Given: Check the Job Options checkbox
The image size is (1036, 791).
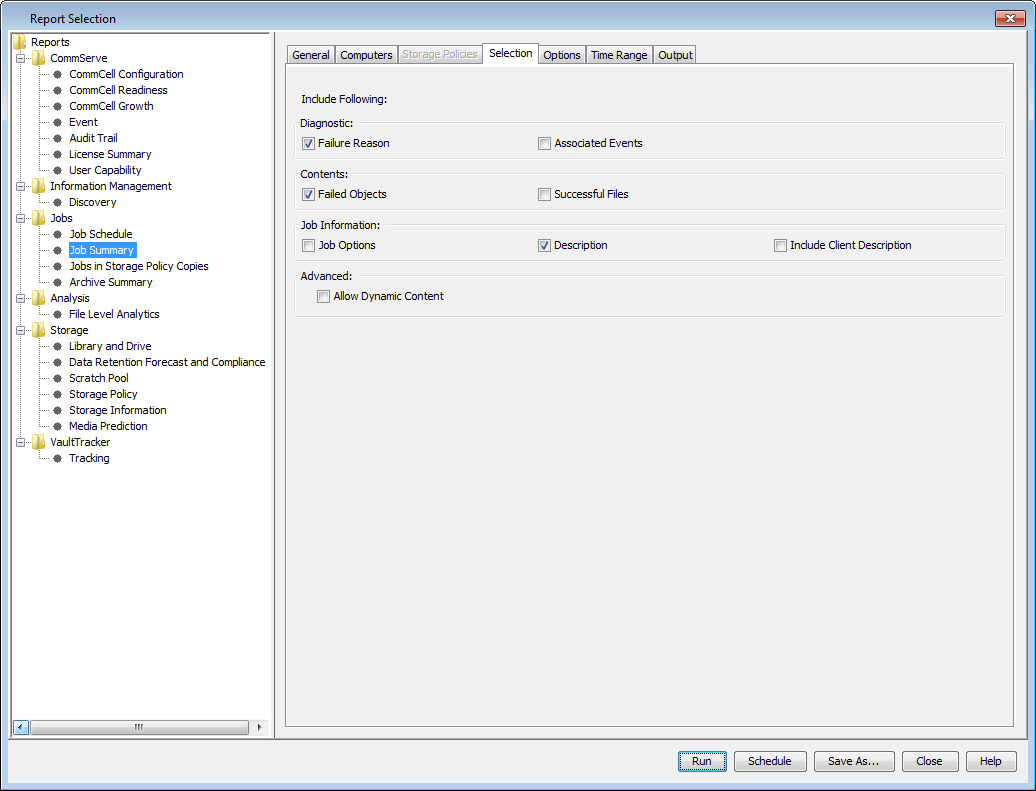Looking at the screenshot, I should [x=309, y=245].
